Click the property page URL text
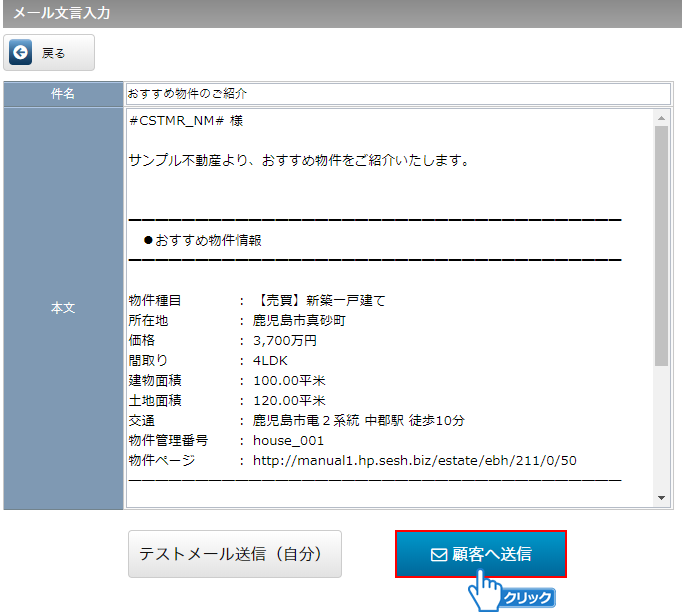Image resolution: width=682 pixels, height=612 pixels. (x=415, y=461)
